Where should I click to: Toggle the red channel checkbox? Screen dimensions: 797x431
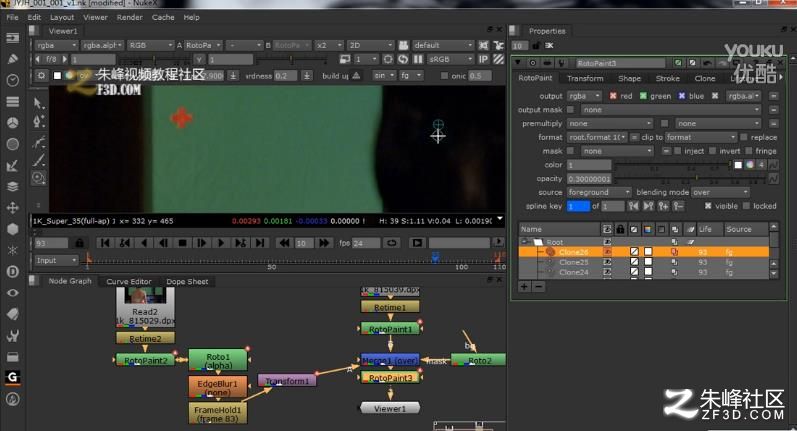[613, 96]
